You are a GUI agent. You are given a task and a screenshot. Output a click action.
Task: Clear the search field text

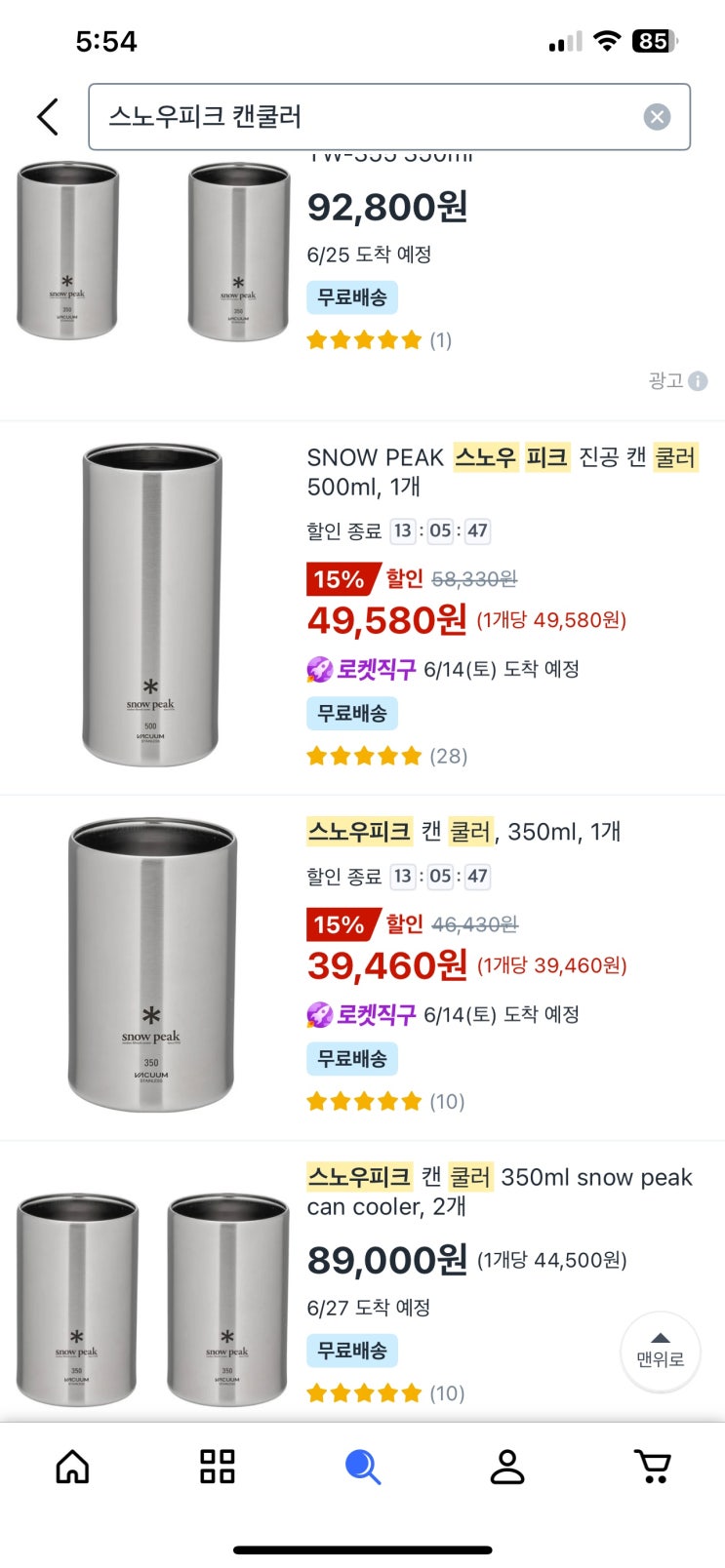point(657,117)
